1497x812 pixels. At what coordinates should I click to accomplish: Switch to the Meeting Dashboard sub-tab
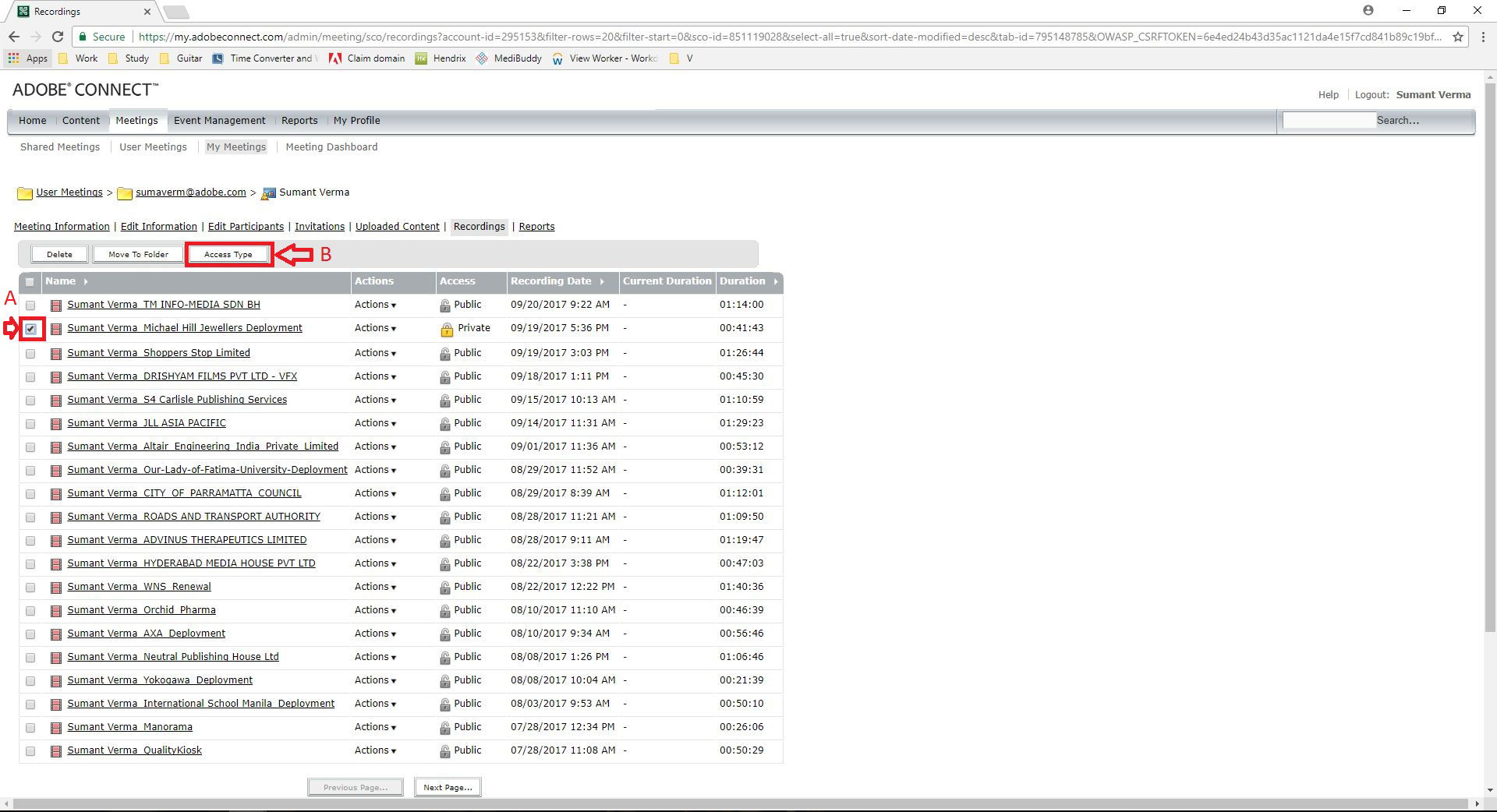(x=331, y=147)
